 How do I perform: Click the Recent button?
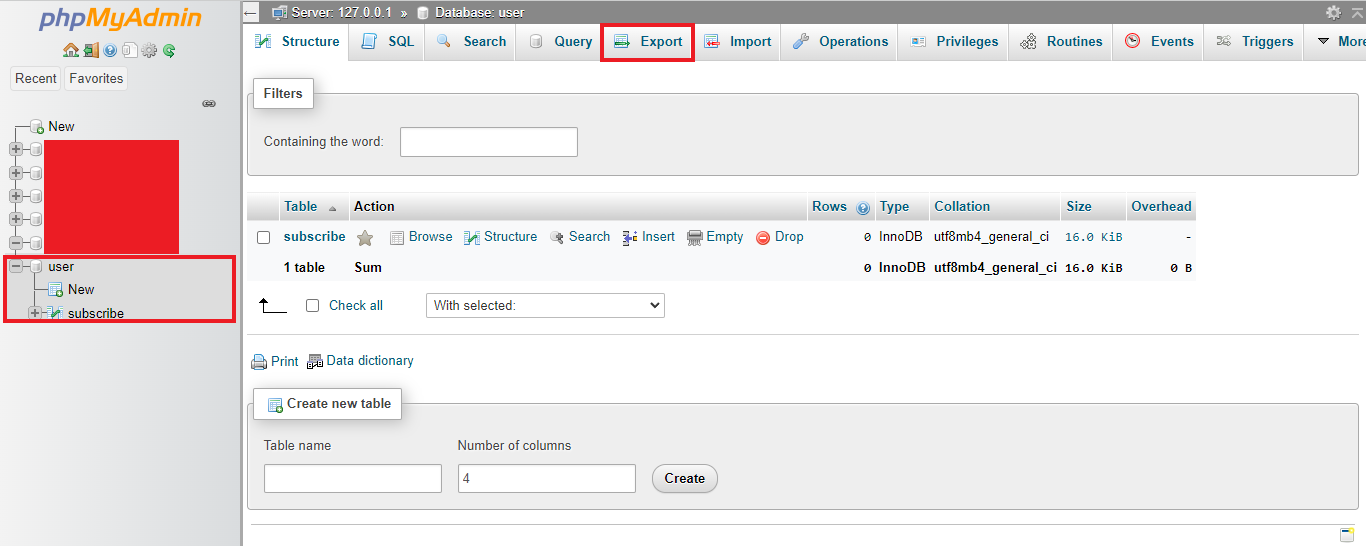click(36, 78)
